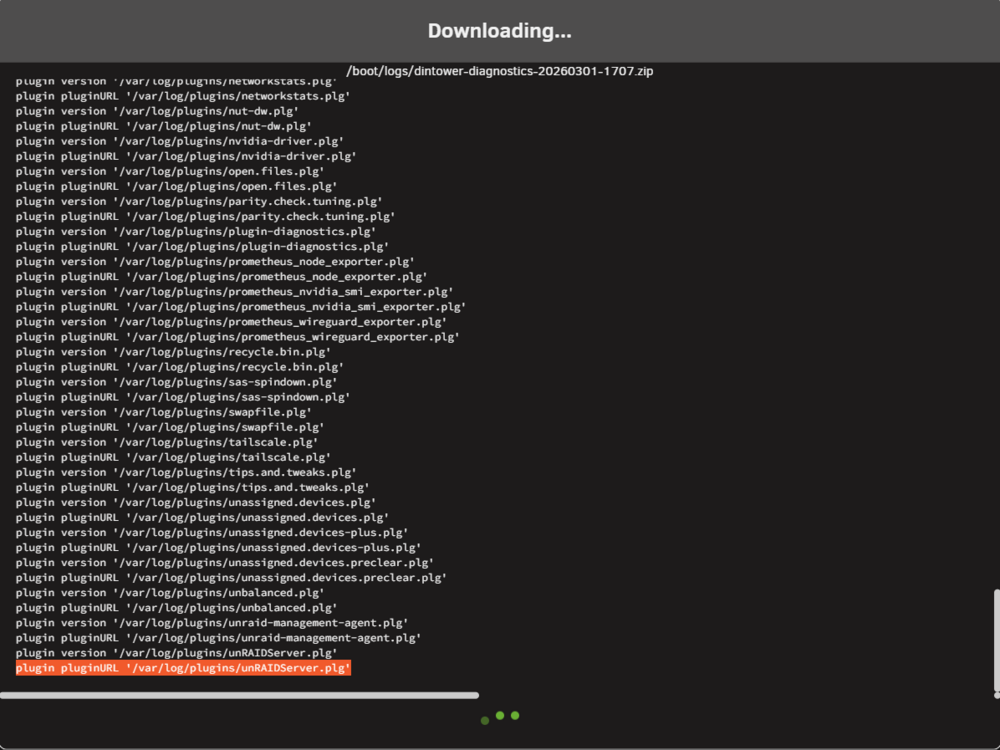Click 'plugin pluginURL' swapfile.plg line
The width and height of the screenshot is (1000, 750).
170,427
